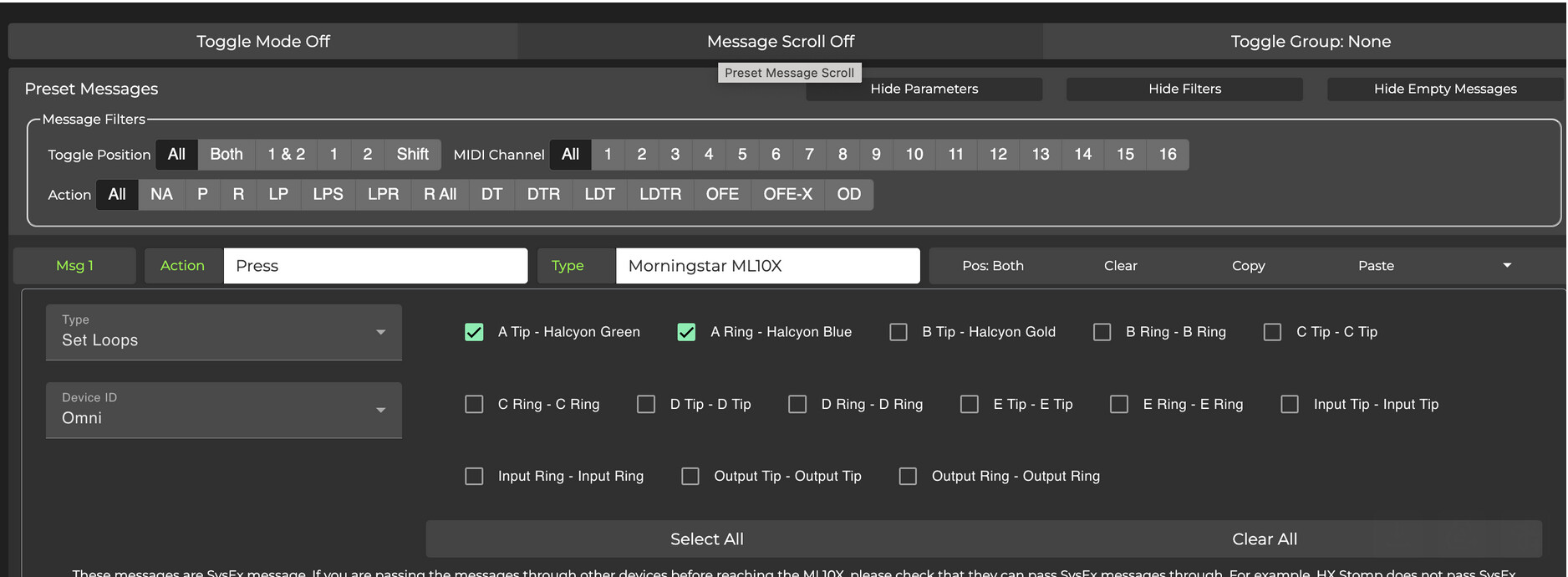This screenshot has height=577, width=1568.
Task: Open Type dropdown showing Morningstar ML10X
Action: click(x=767, y=265)
